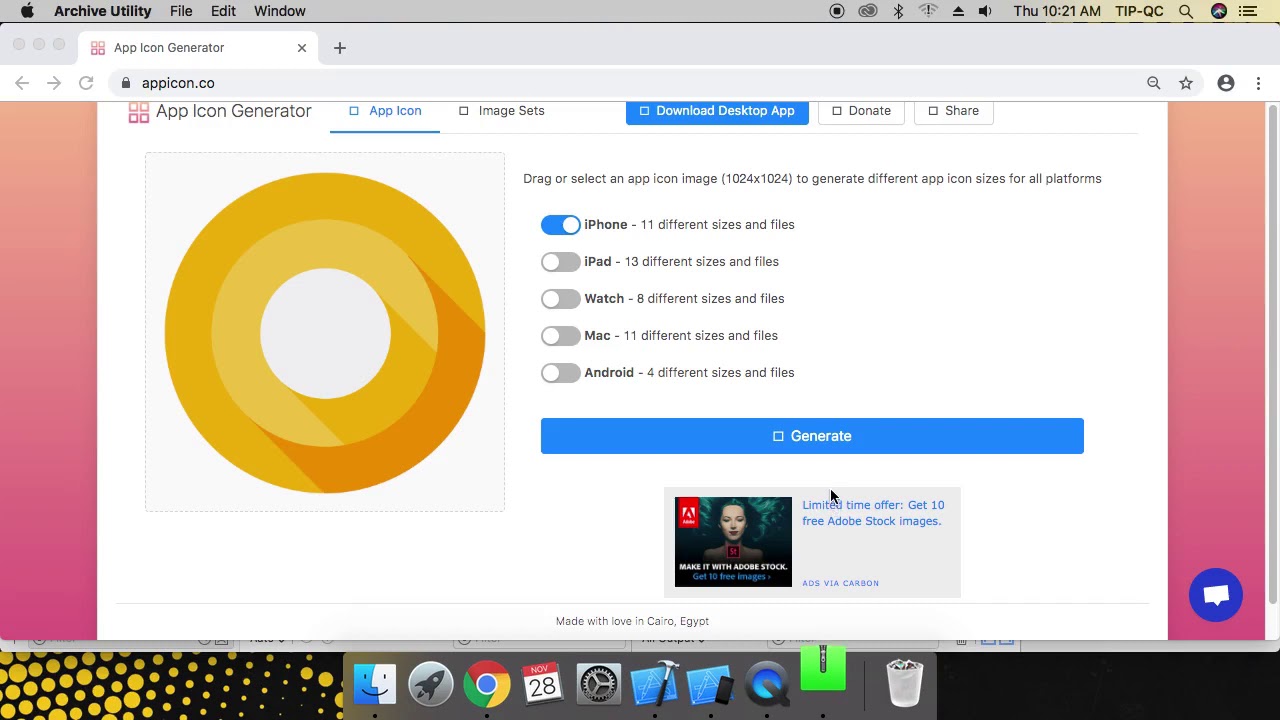Open Finder from the dock

375,685
